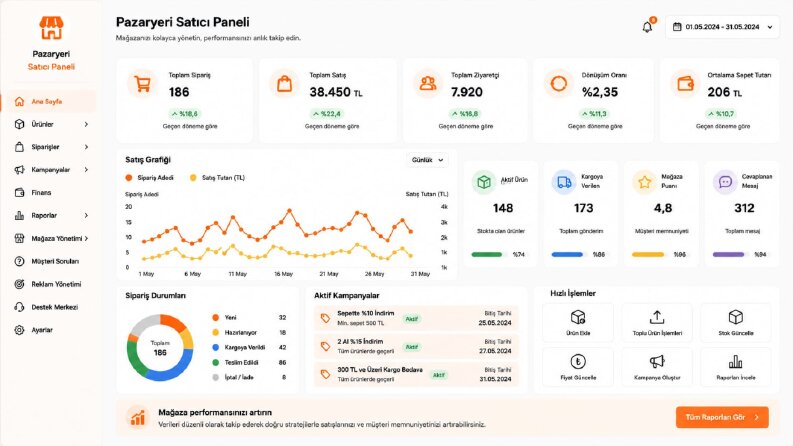Image resolution: width=793 pixels, height=446 pixels.
Task: Click Fiyat Güncelle quick action
Action: tap(578, 367)
